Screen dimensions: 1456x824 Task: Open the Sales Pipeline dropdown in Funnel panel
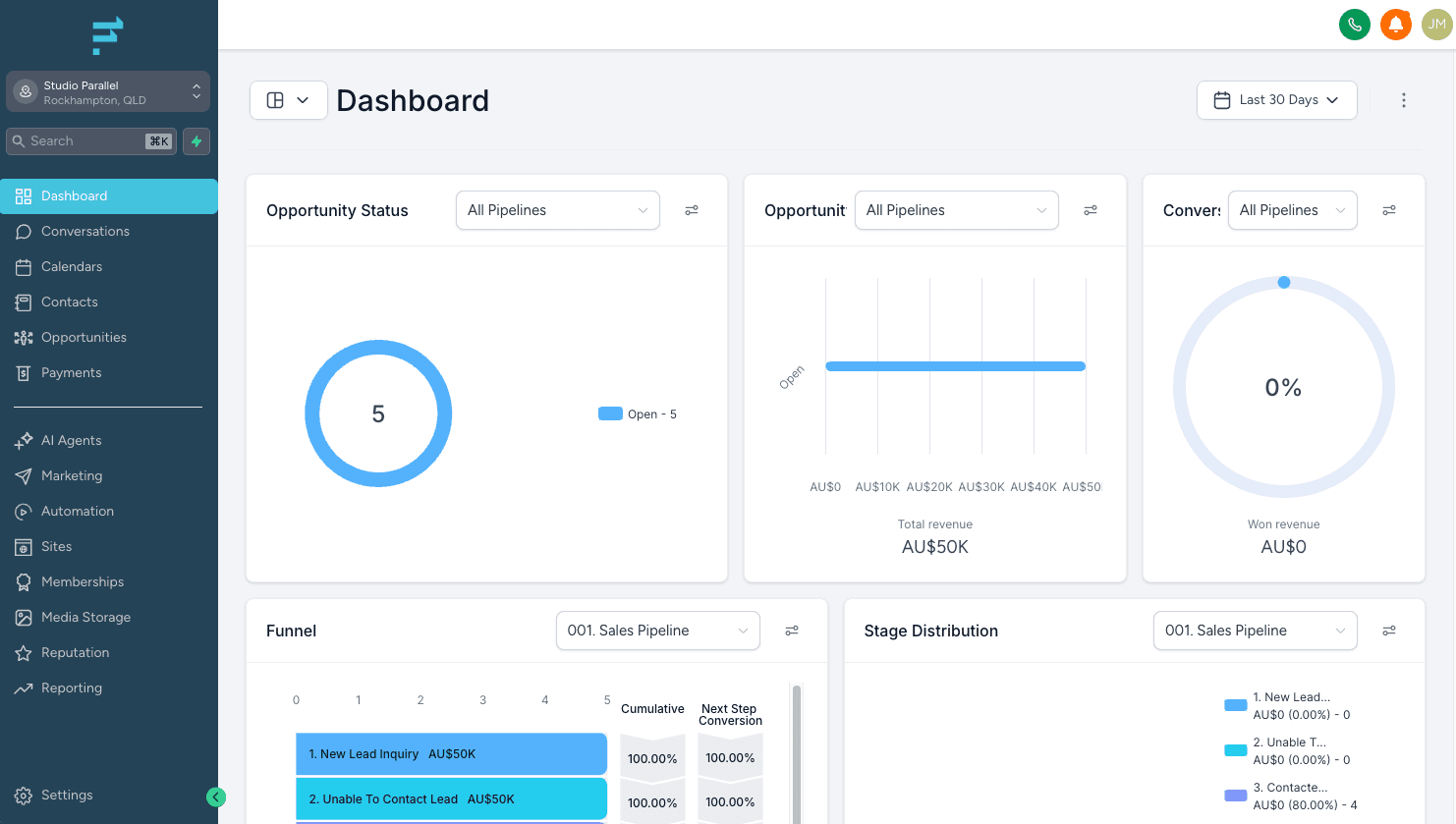(x=657, y=631)
